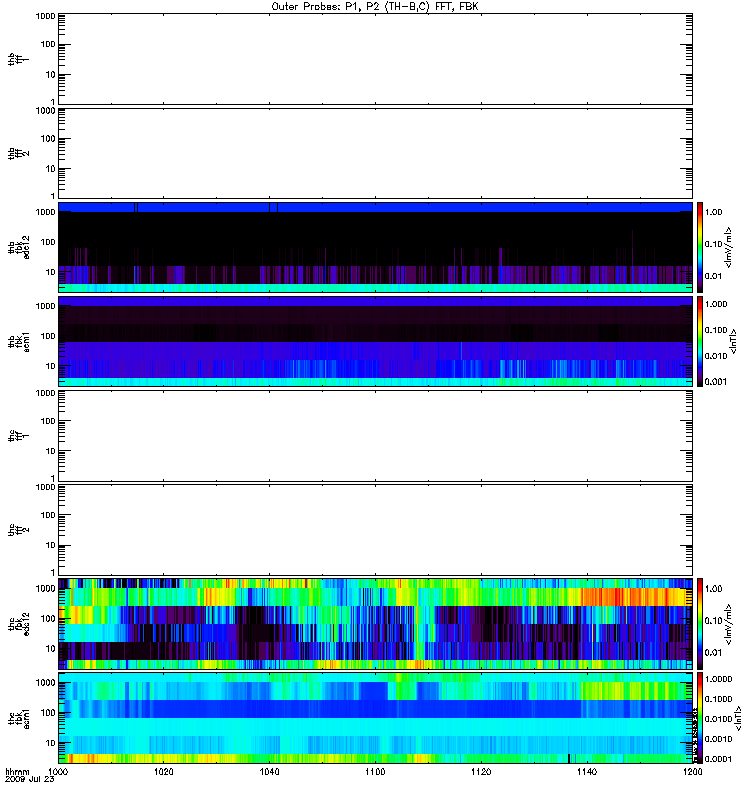Click the "1.0000" value on thc scm1 color bar
This screenshot has width=750, height=800.
coord(718,679)
